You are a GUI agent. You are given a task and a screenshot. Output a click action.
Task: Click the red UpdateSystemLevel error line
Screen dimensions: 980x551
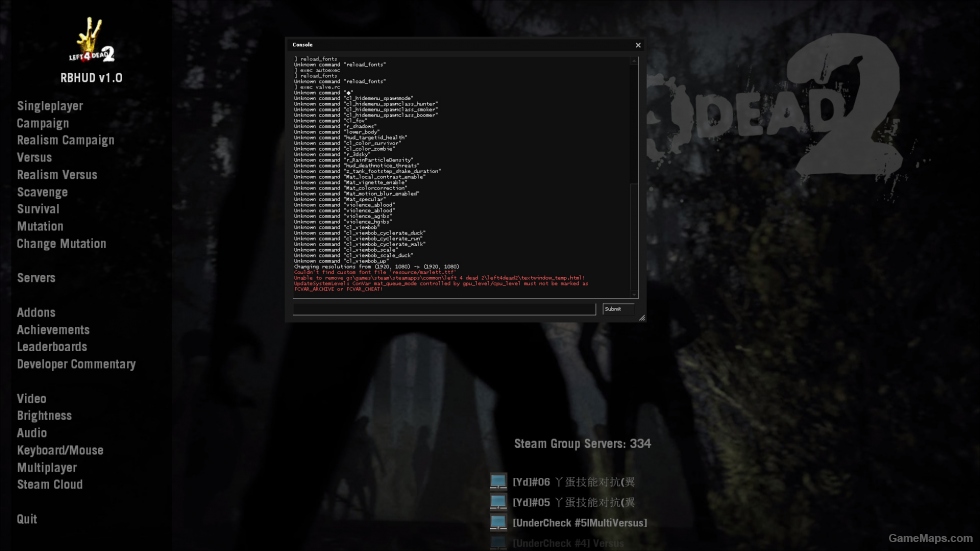click(x=441, y=286)
